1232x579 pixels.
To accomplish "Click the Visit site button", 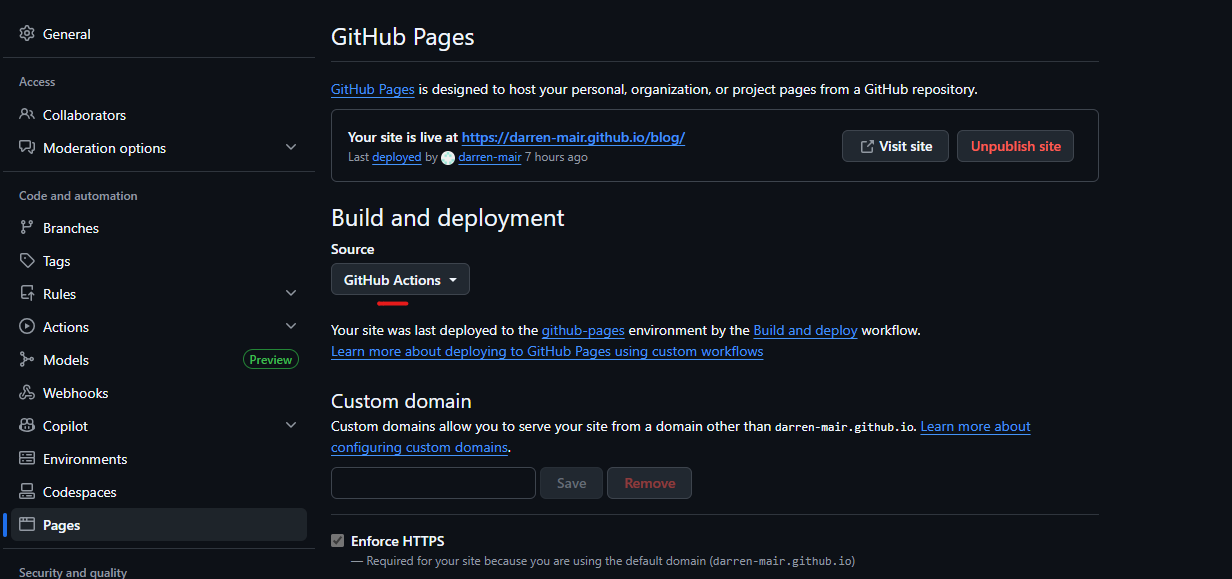I will (x=895, y=146).
